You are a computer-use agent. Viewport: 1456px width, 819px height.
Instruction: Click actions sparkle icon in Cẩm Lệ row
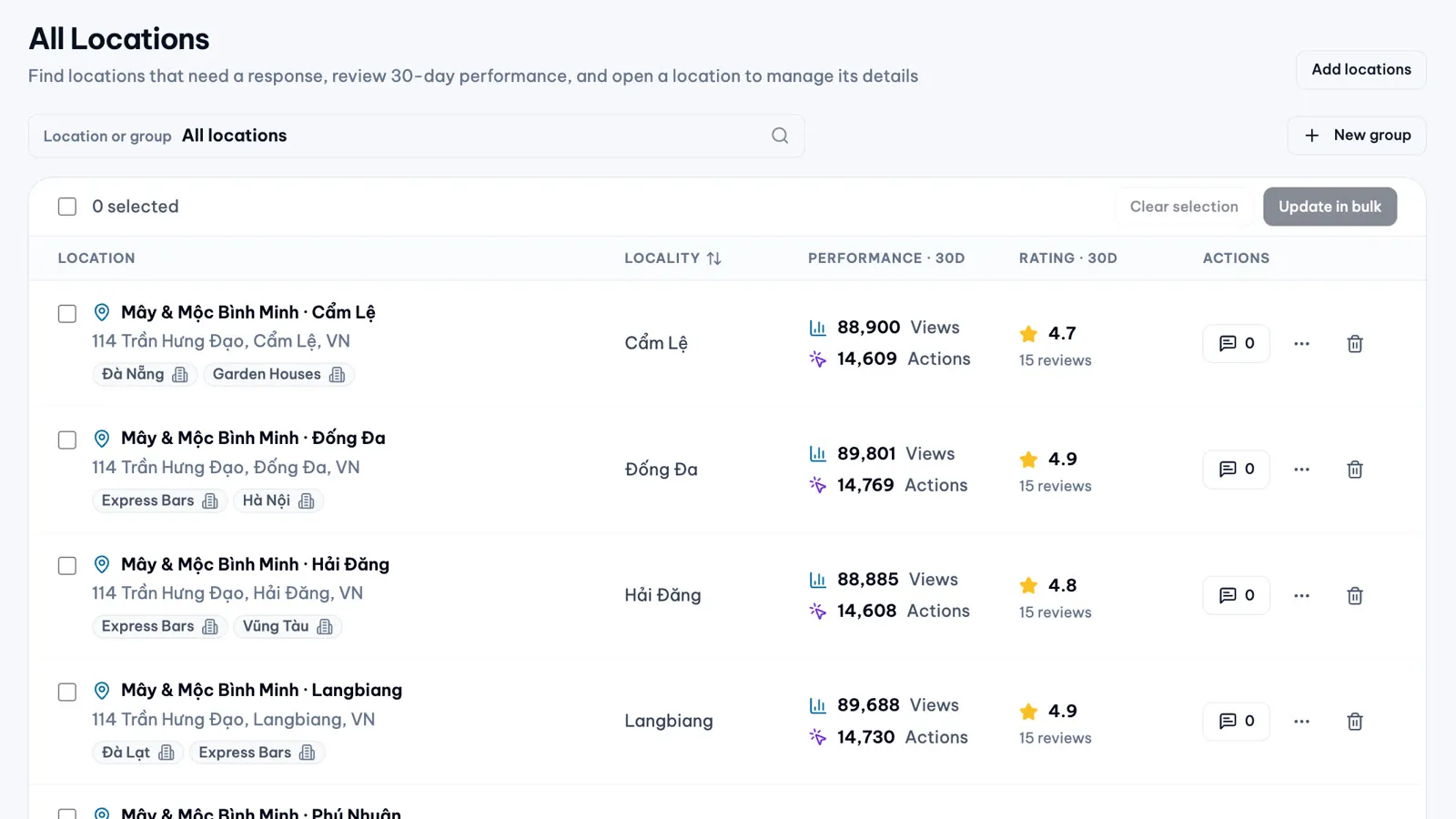coord(818,359)
